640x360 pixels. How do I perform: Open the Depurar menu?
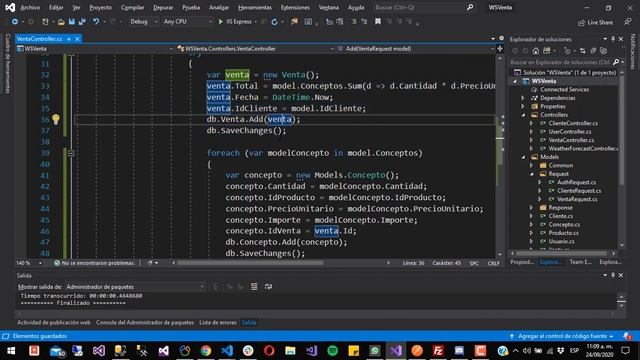pos(163,7)
